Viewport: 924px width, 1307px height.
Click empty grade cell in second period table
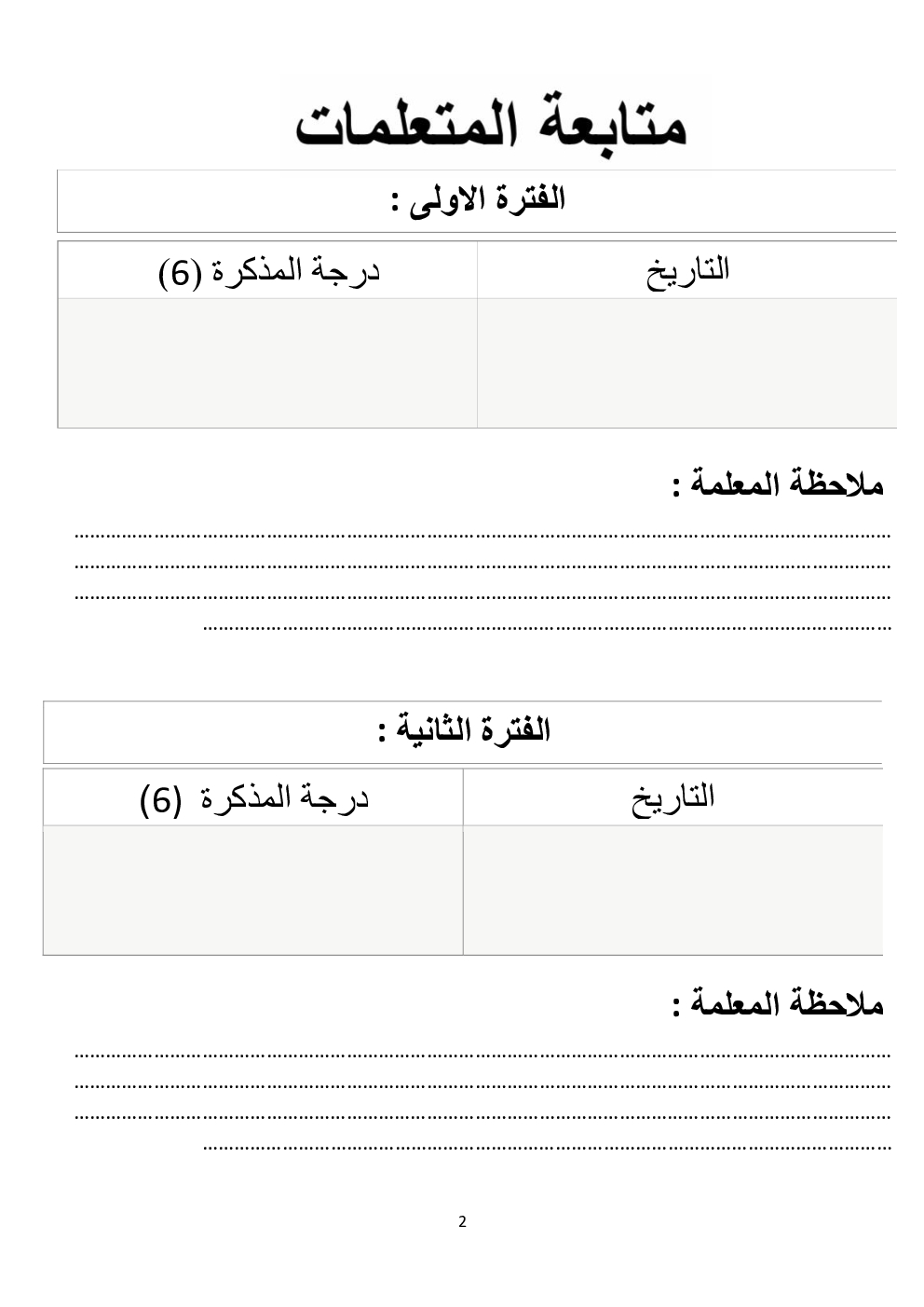[x=253, y=890]
